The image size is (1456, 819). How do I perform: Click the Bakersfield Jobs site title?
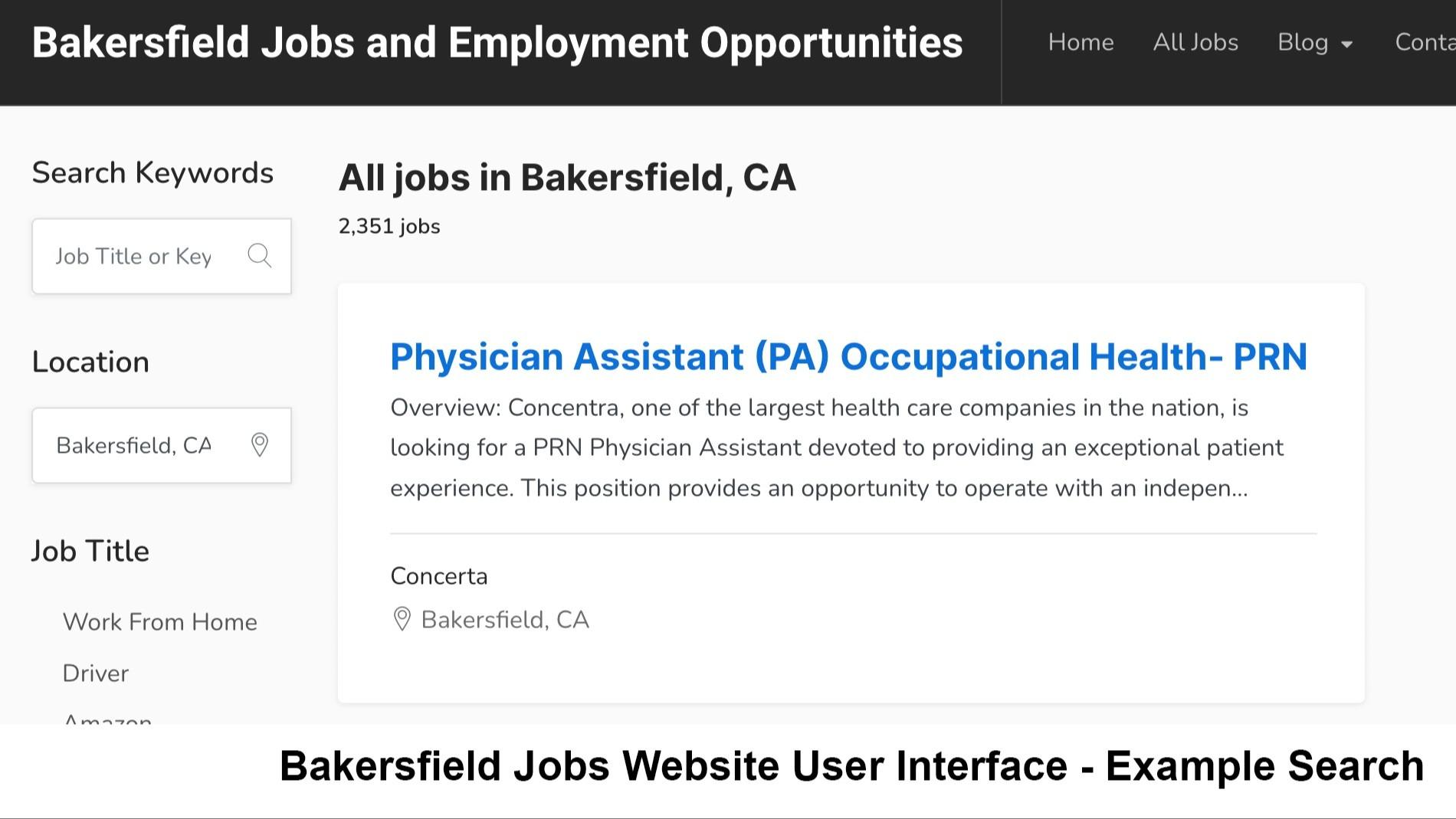497,42
